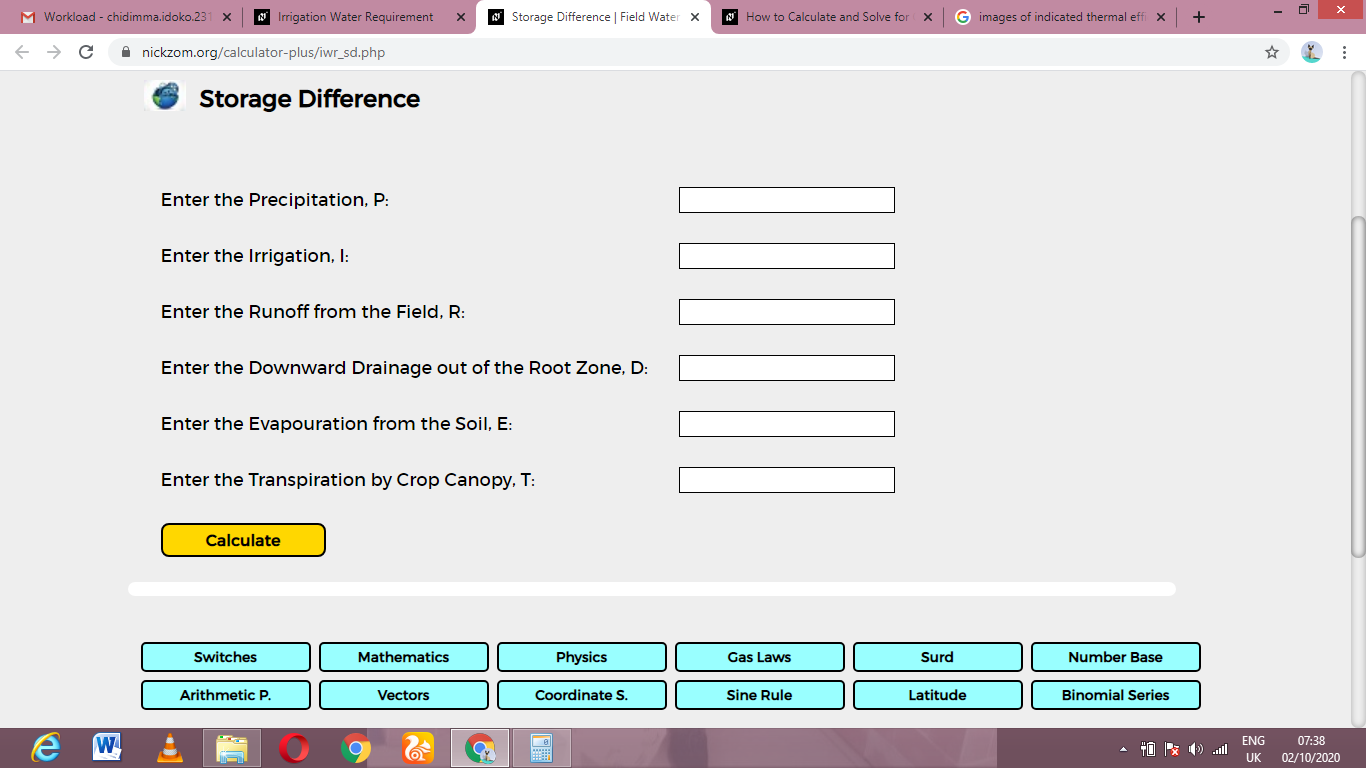Click the globe logo beside Storage Difference

coord(165,96)
